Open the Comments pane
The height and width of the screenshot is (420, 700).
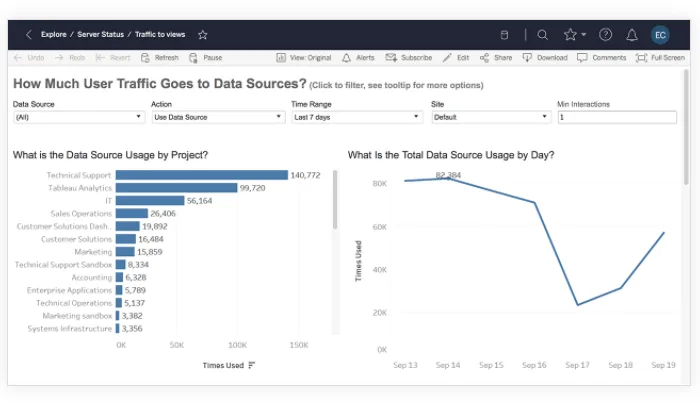[x=601, y=58]
